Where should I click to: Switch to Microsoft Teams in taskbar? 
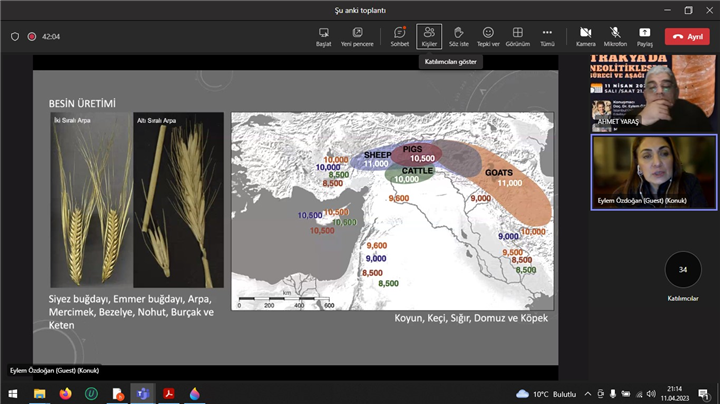coord(143,393)
